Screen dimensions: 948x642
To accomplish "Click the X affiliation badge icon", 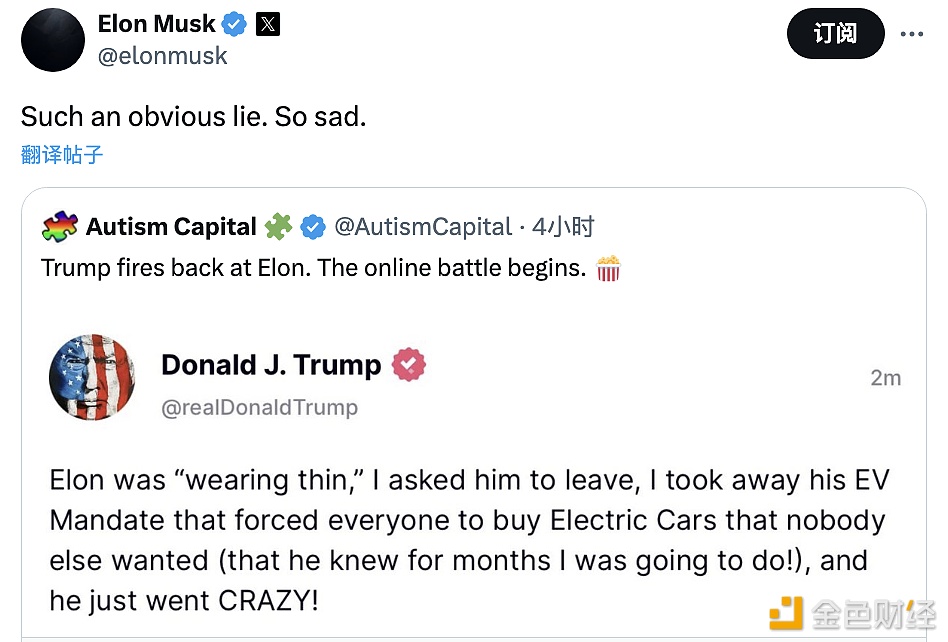I will 268,24.
